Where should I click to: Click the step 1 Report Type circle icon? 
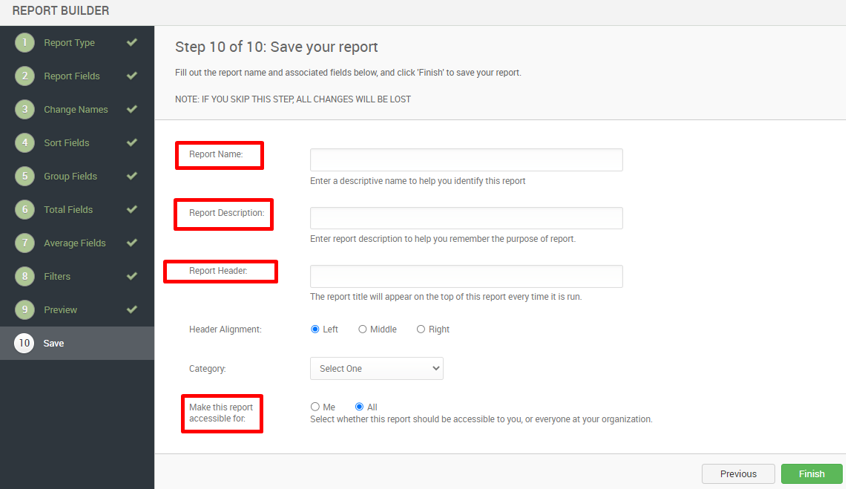[24, 43]
